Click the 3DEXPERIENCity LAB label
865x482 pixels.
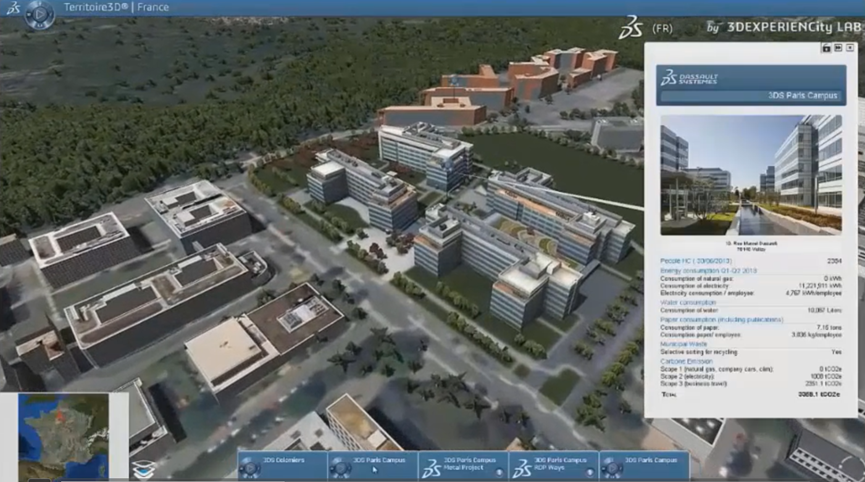[x=794, y=27]
